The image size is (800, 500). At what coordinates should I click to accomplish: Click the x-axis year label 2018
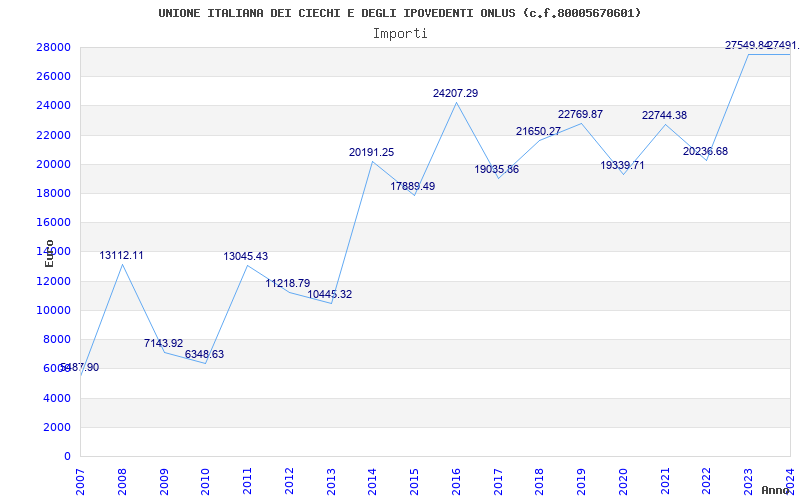540,482
